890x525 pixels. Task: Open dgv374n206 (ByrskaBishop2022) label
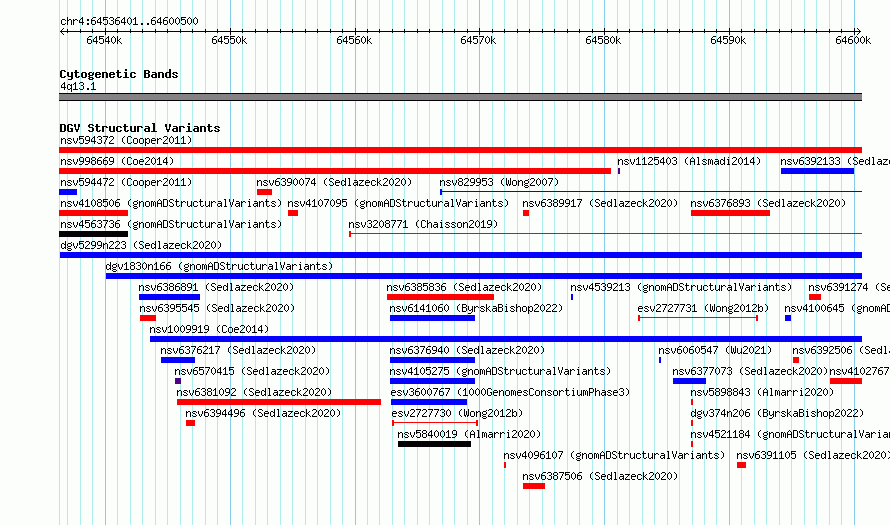(777, 413)
